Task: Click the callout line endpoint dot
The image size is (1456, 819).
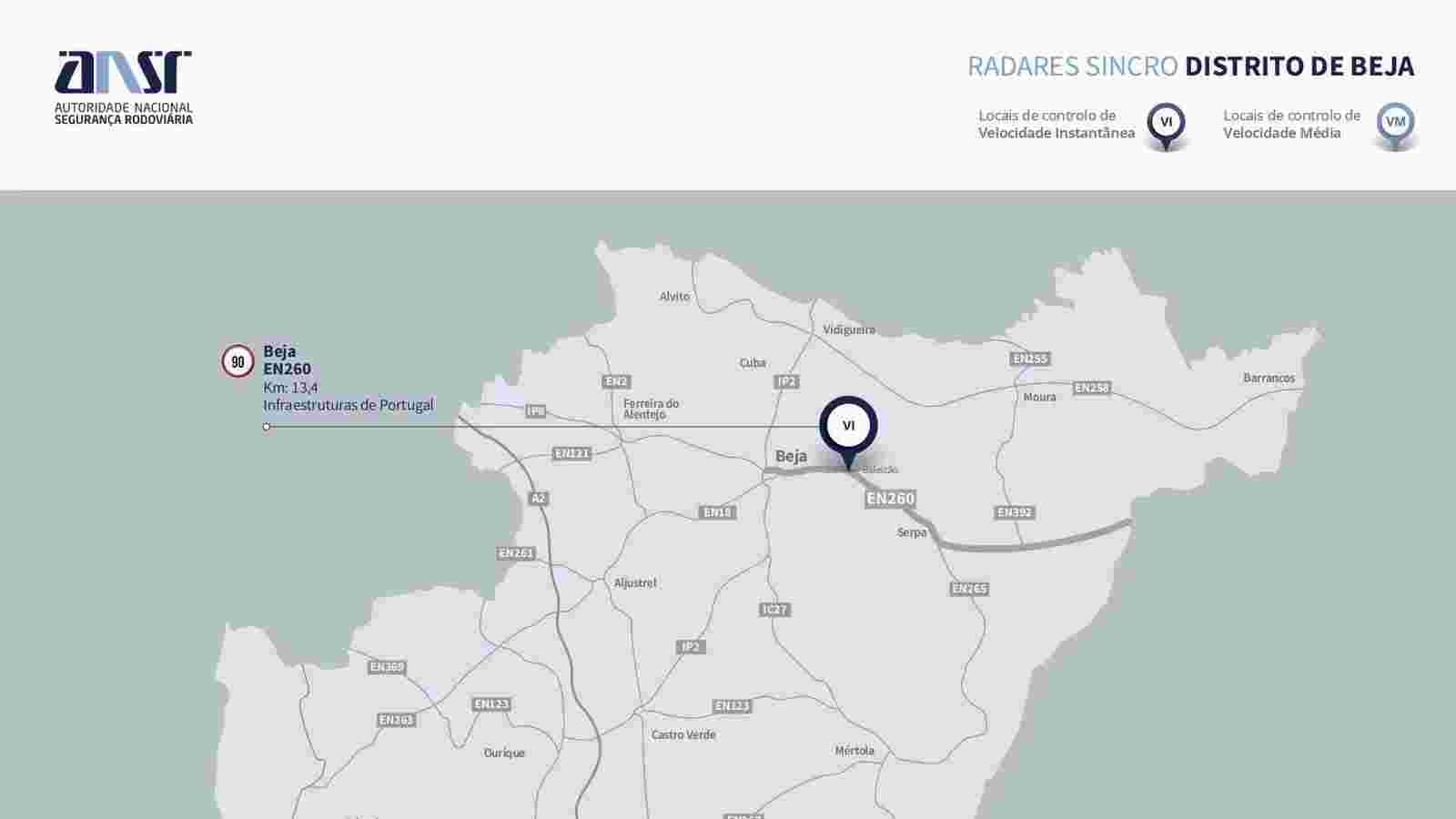Action: click(x=267, y=427)
